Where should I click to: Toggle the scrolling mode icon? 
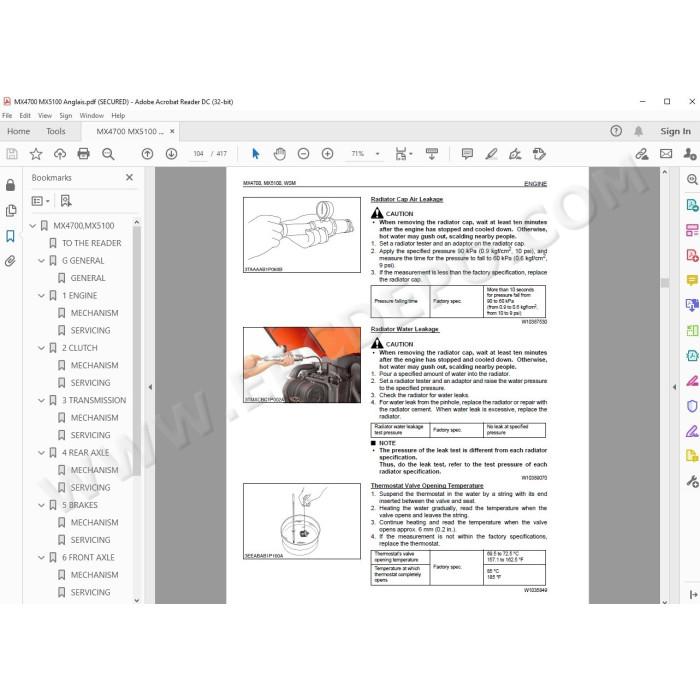click(432, 154)
